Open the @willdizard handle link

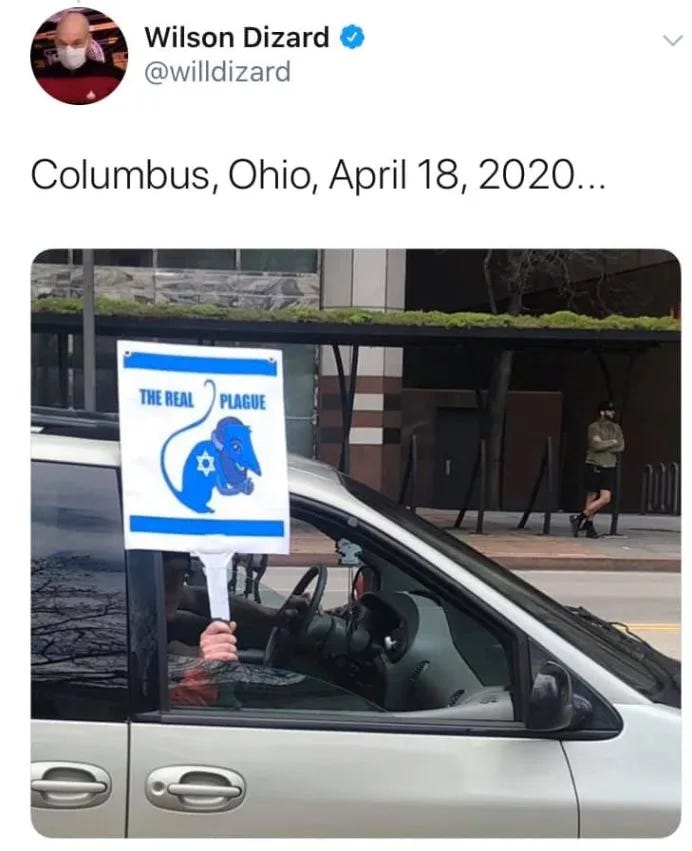pyautogui.click(x=217, y=72)
